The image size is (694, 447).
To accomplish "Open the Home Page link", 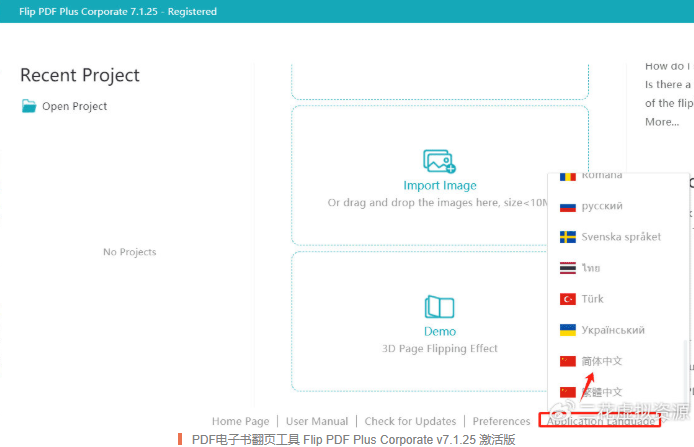I will [x=240, y=421].
